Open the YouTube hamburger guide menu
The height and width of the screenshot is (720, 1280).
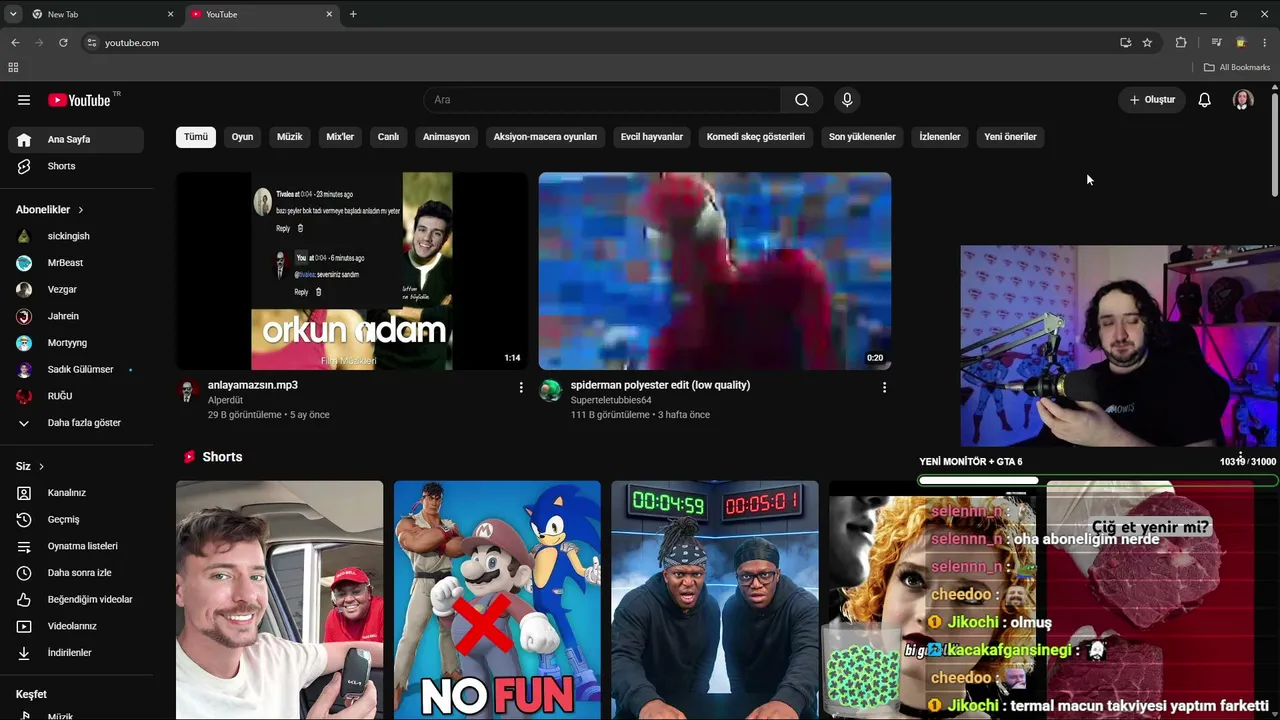click(24, 100)
